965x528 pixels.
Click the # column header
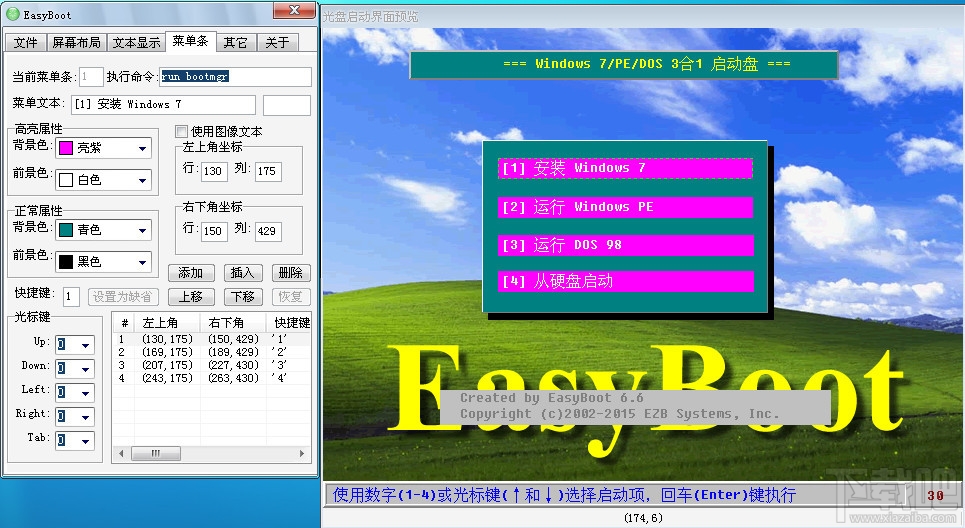[124, 322]
